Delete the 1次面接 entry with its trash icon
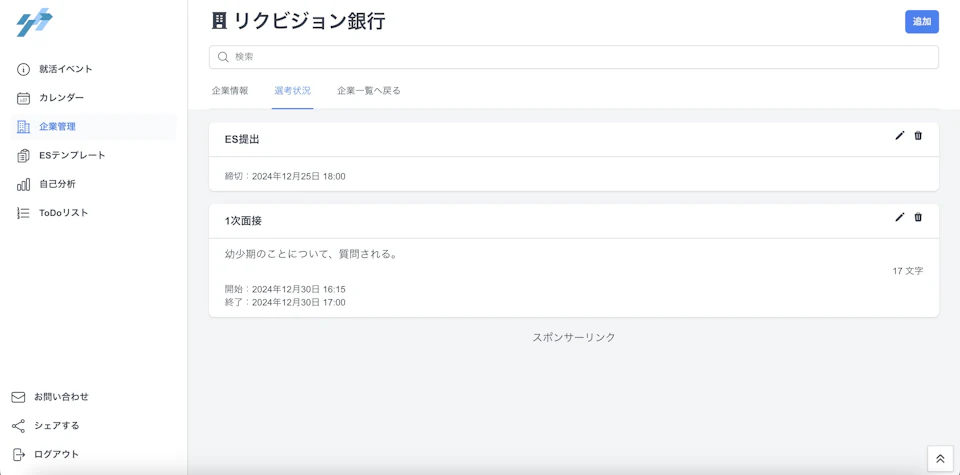This screenshot has width=960, height=475. (918, 217)
